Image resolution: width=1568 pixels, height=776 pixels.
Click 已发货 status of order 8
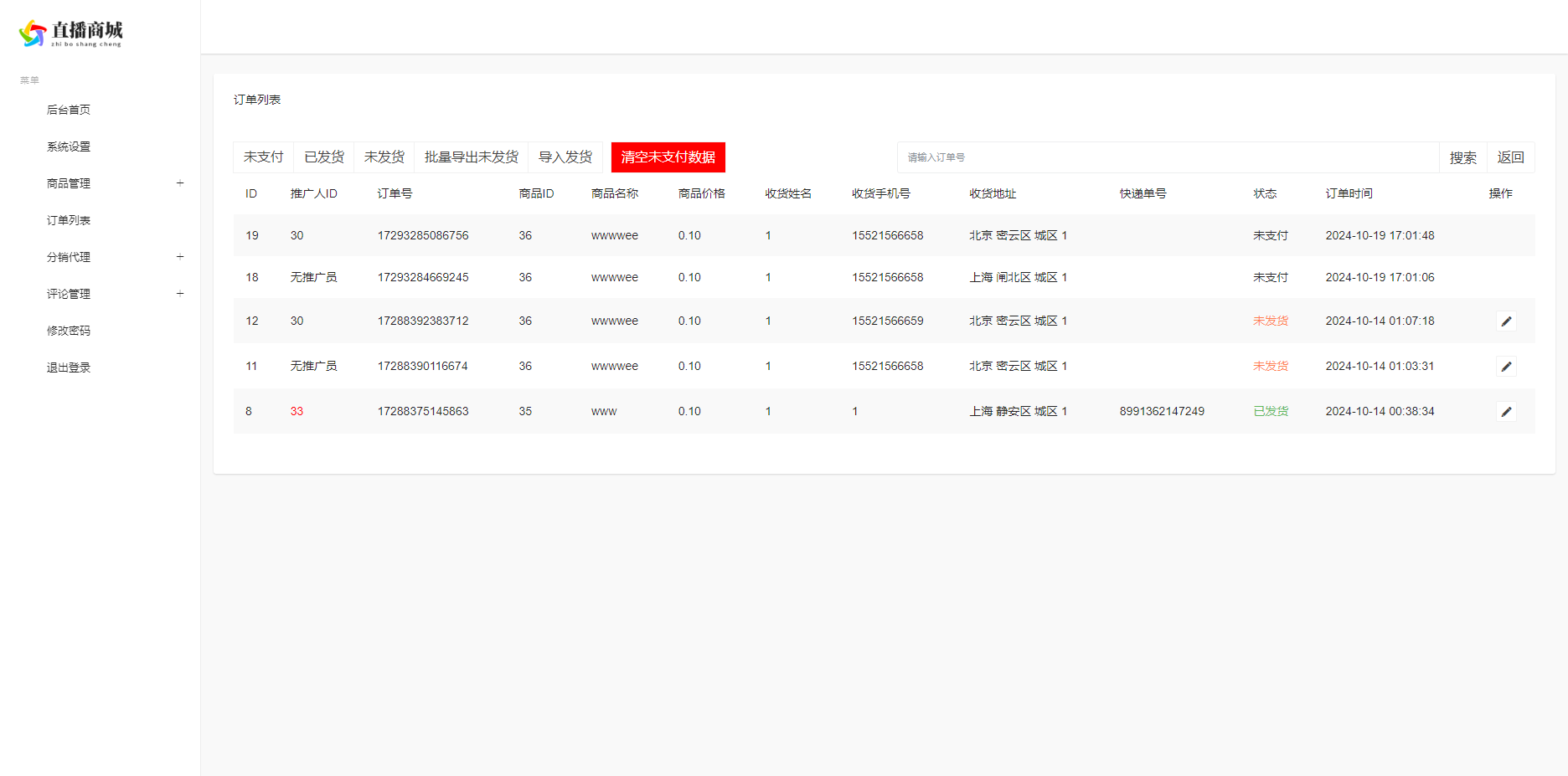(1271, 411)
